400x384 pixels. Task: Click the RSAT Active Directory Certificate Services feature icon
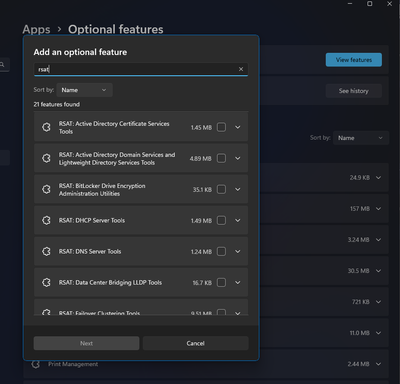pyautogui.click(x=46, y=127)
